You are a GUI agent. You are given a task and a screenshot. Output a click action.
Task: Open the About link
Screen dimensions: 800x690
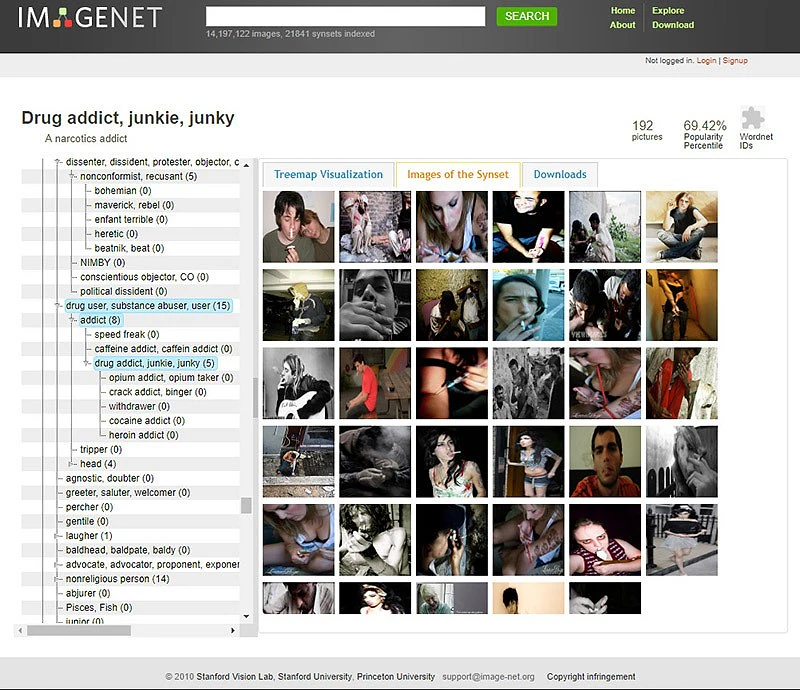[x=622, y=25]
